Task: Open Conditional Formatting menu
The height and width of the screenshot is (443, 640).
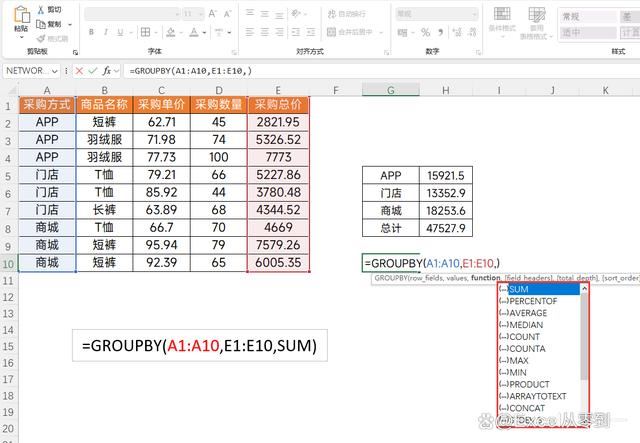Action: 502,20
